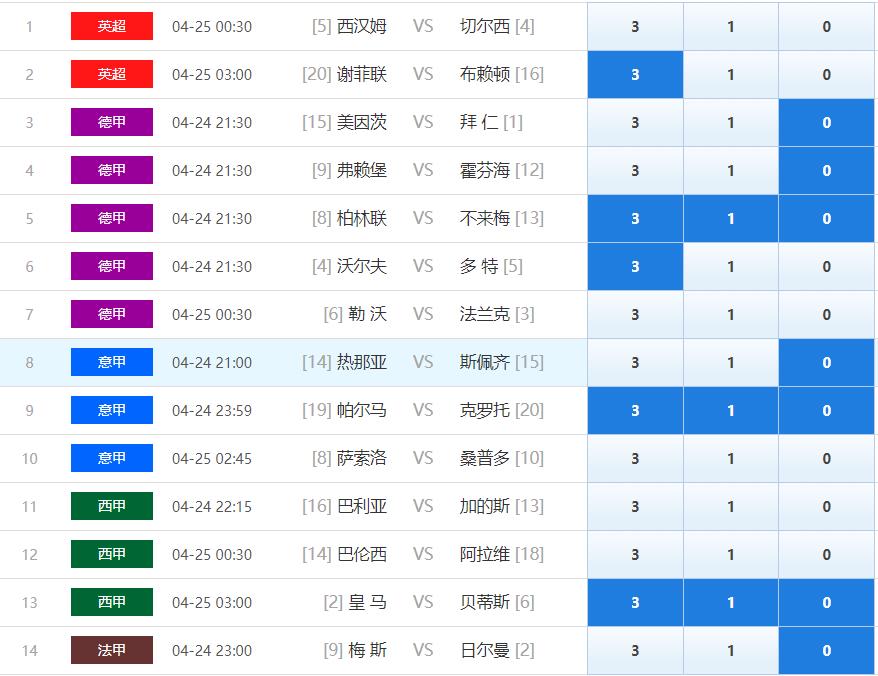This screenshot has width=878, height=676.
Task: Open away team 切尔西
Action: tap(485, 26)
